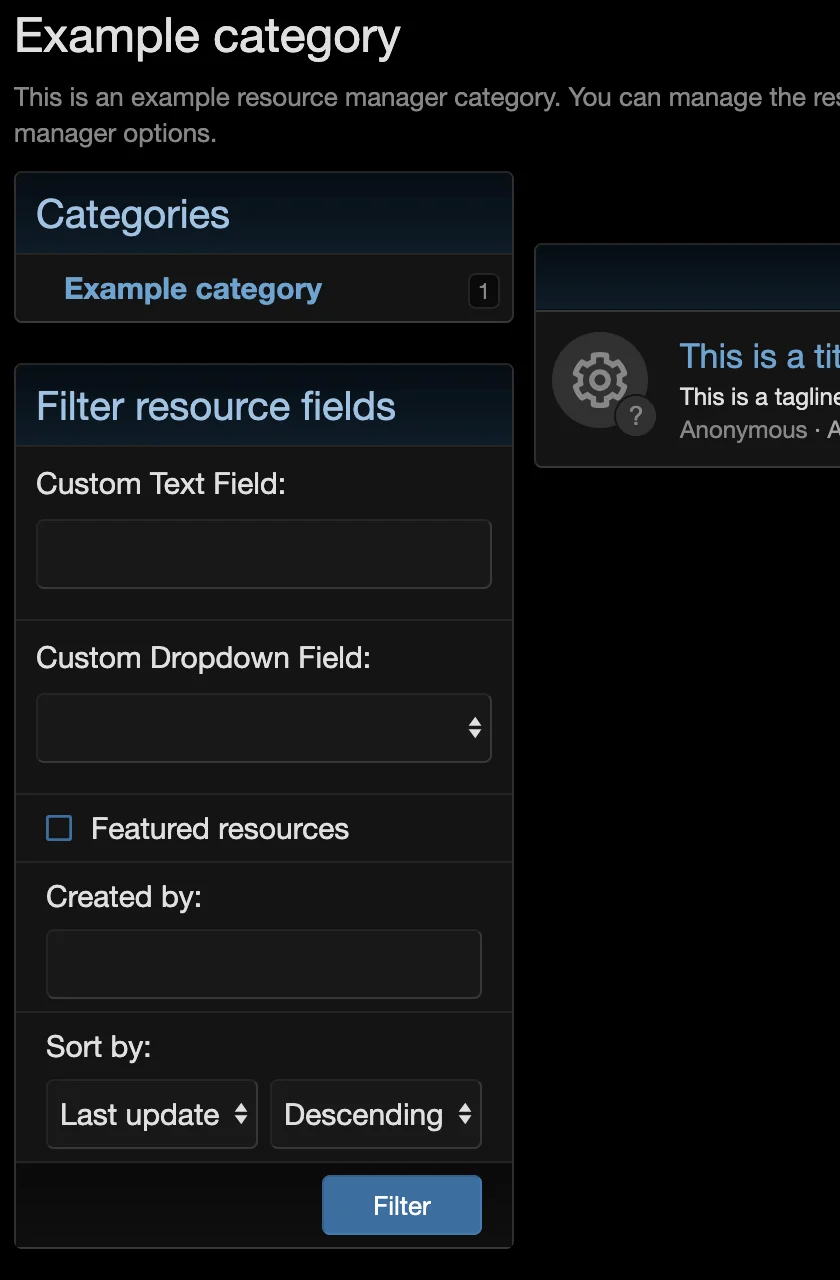Click the question mark badge on the resource icon

click(637, 417)
